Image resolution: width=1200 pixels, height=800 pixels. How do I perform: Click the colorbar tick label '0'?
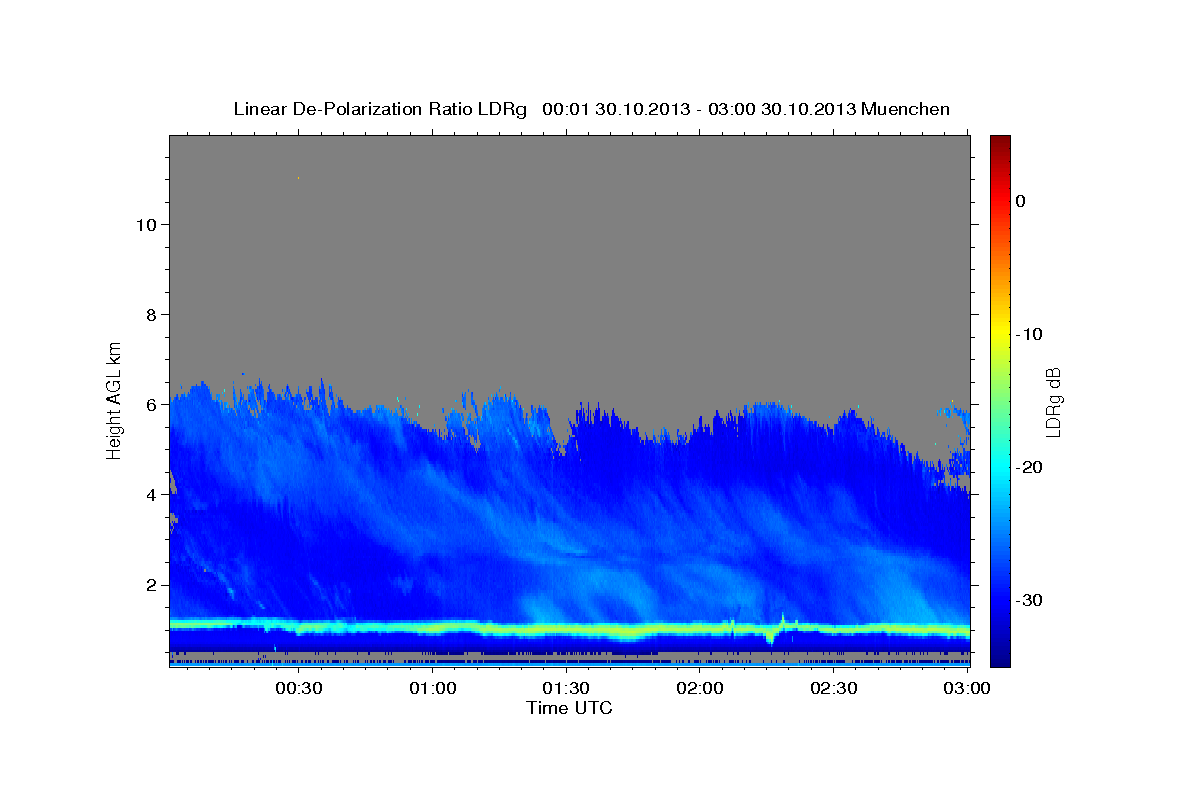coord(1021,201)
